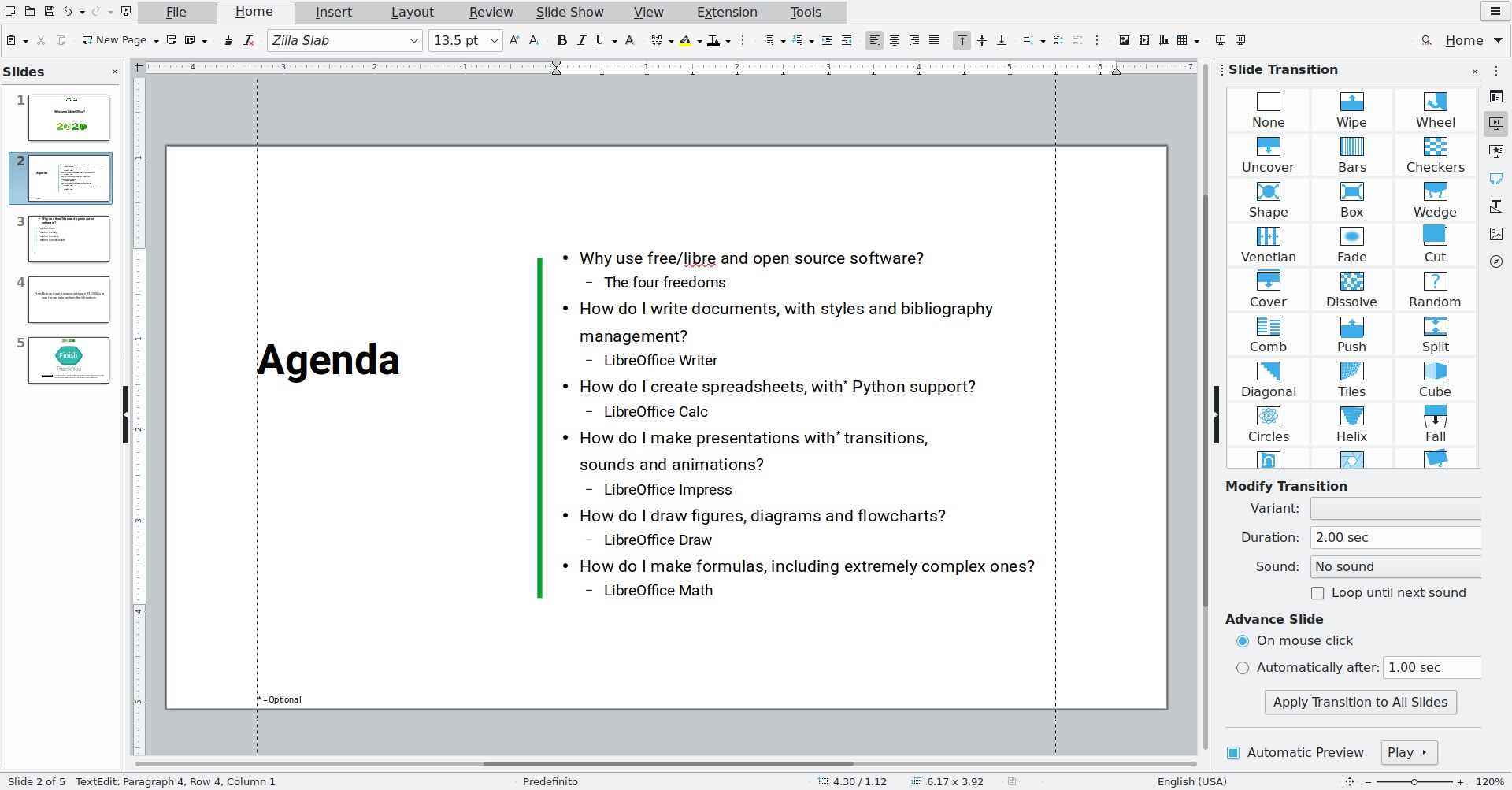Start slideshow from first slide
Image resolution: width=1512 pixels, height=790 pixels.
[1220, 40]
